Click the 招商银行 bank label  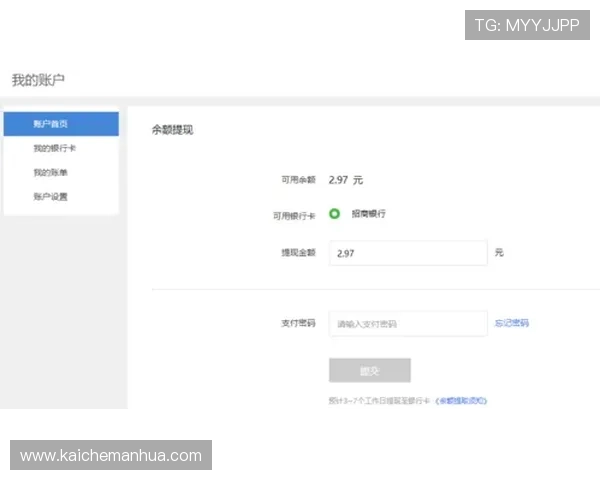tap(369, 214)
